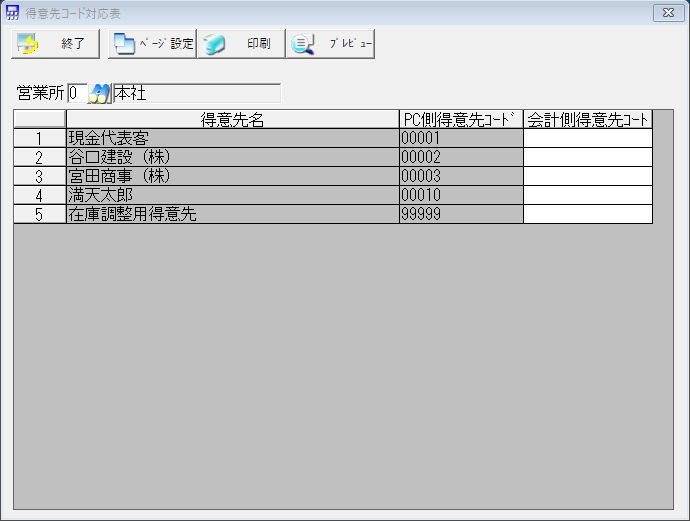Open the プレビュー print preview
The image size is (690, 521).
pos(330,44)
